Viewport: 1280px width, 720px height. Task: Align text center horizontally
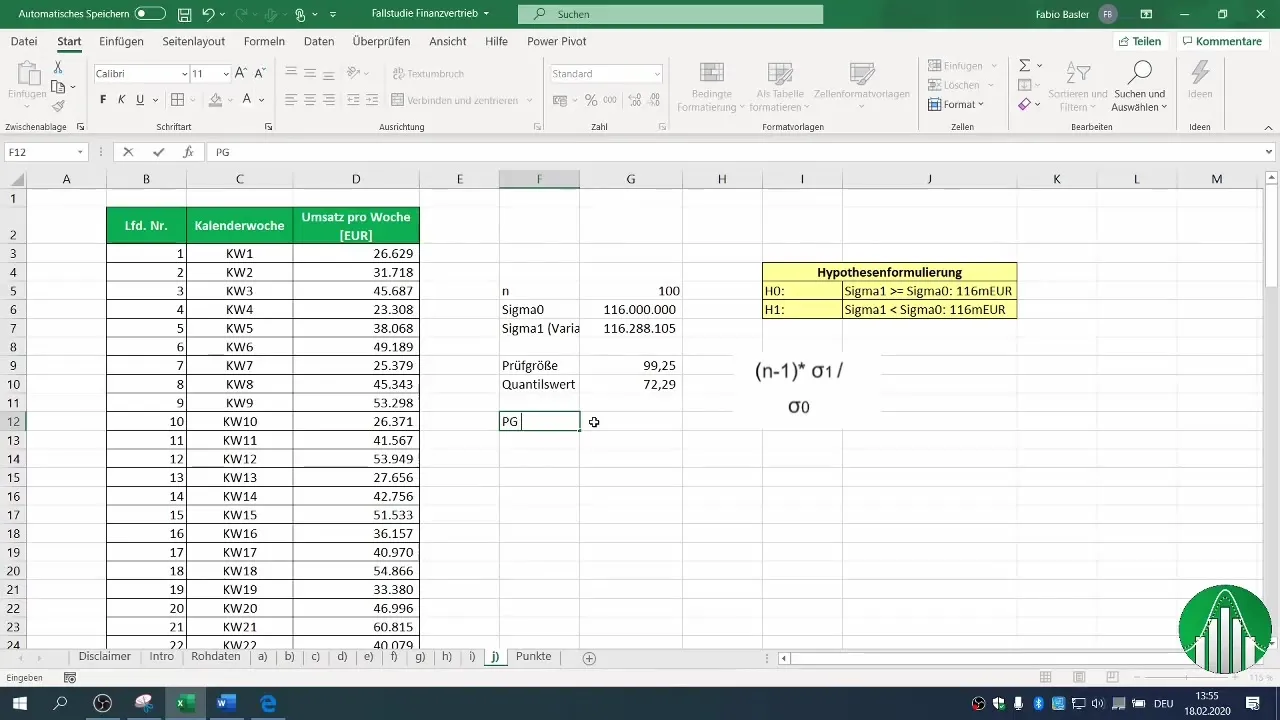(x=310, y=100)
